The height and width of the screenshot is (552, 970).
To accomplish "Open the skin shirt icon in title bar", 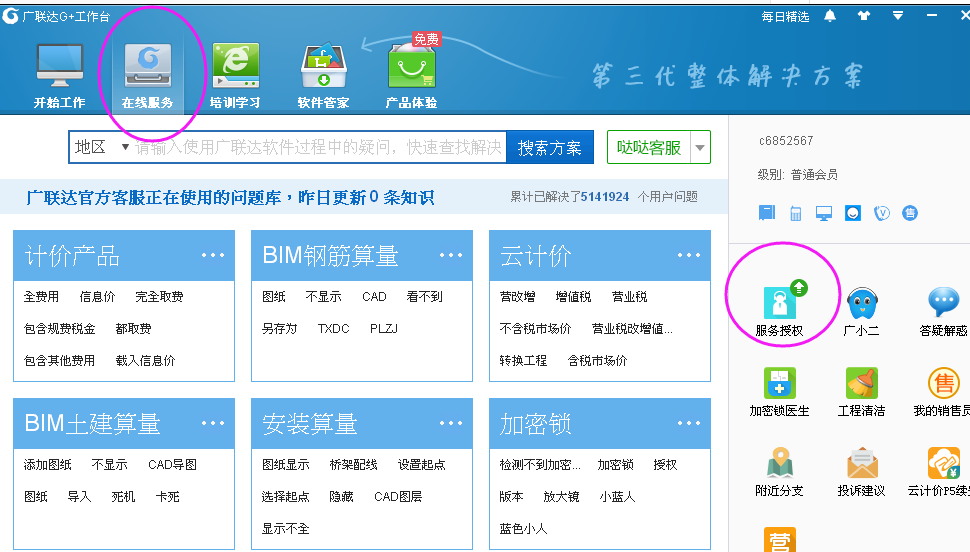I will [864, 16].
